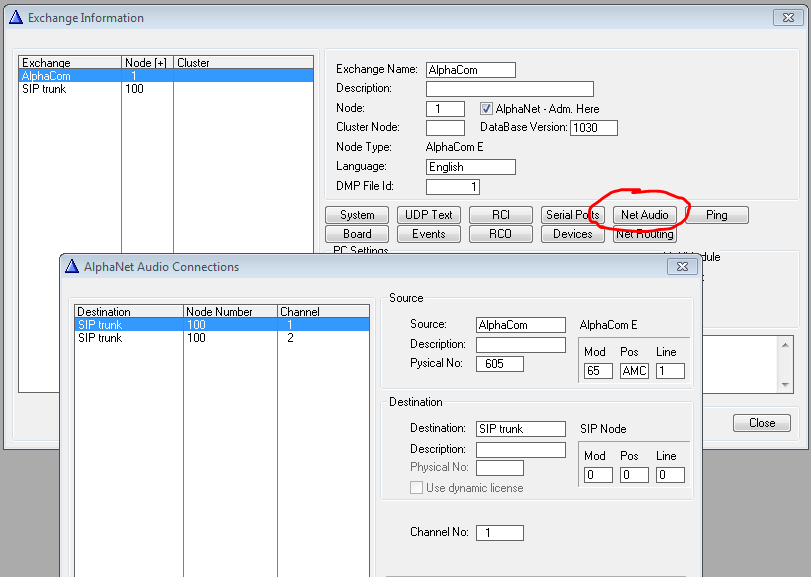Click the Ping button
Viewport: 811px width, 577px height.
coord(716,215)
